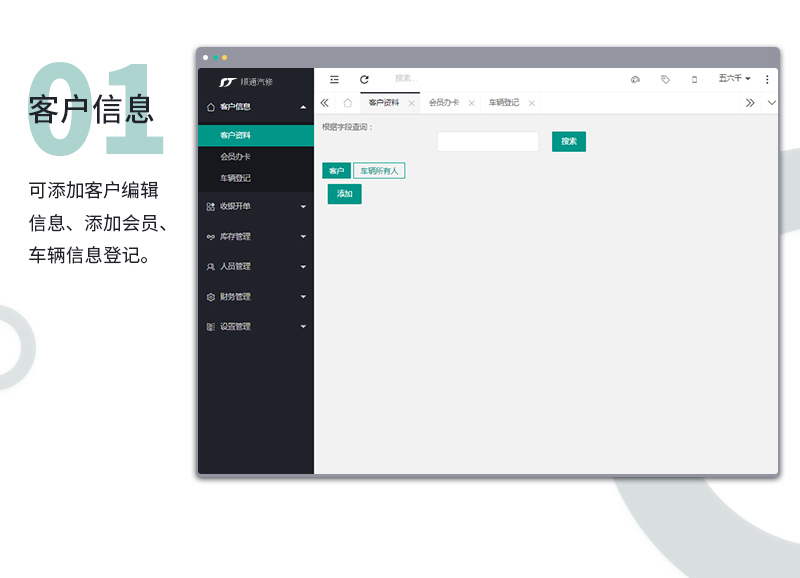This screenshot has height=578, width=800.
Task: Go to the home tab icon
Action: [x=347, y=103]
